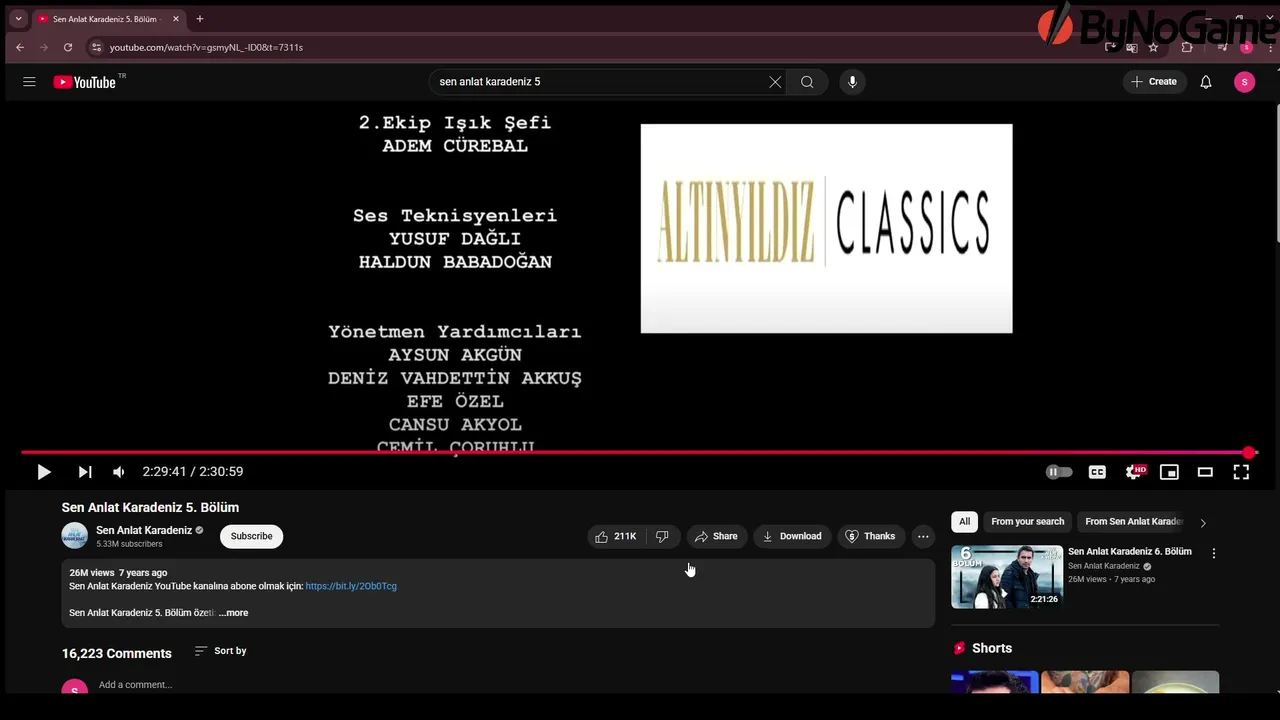Open the Chrome tab search dropdown
Image resolution: width=1280 pixels, height=720 pixels.
pos(18,19)
